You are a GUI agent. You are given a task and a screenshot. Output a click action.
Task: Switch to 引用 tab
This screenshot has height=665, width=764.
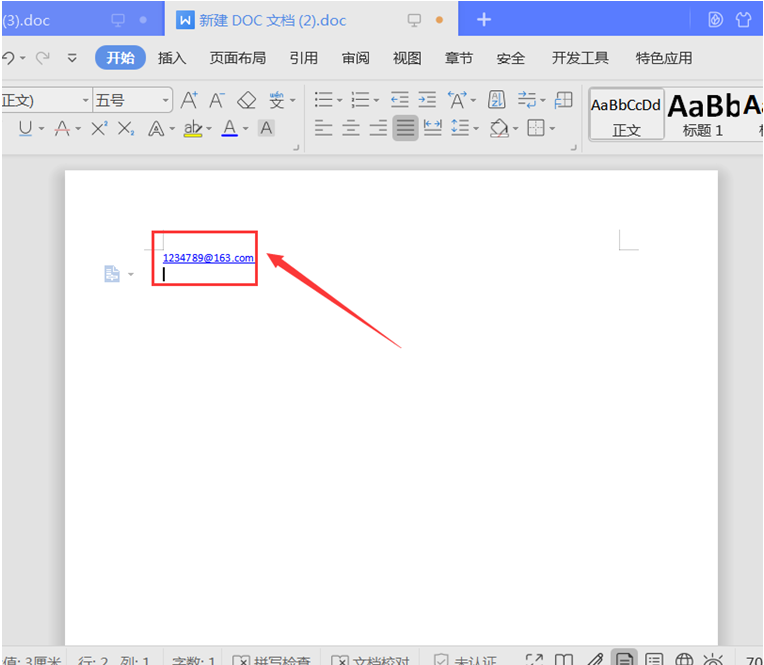(x=304, y=58)
